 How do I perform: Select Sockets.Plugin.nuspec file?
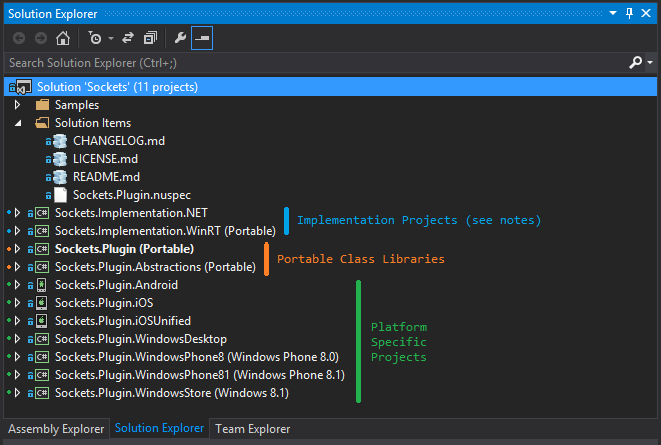132,195
